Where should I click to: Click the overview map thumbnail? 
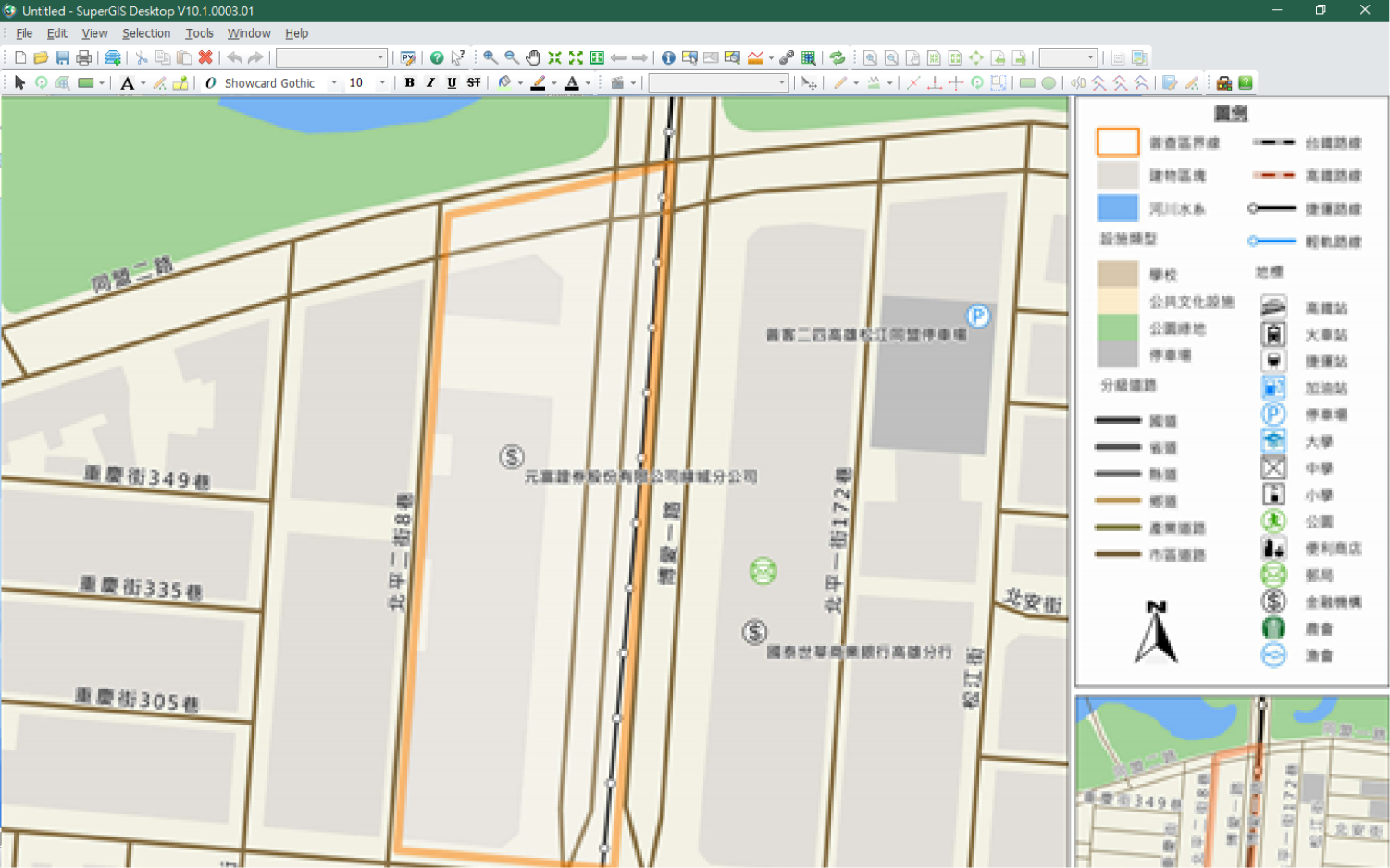pos(1231,782)
